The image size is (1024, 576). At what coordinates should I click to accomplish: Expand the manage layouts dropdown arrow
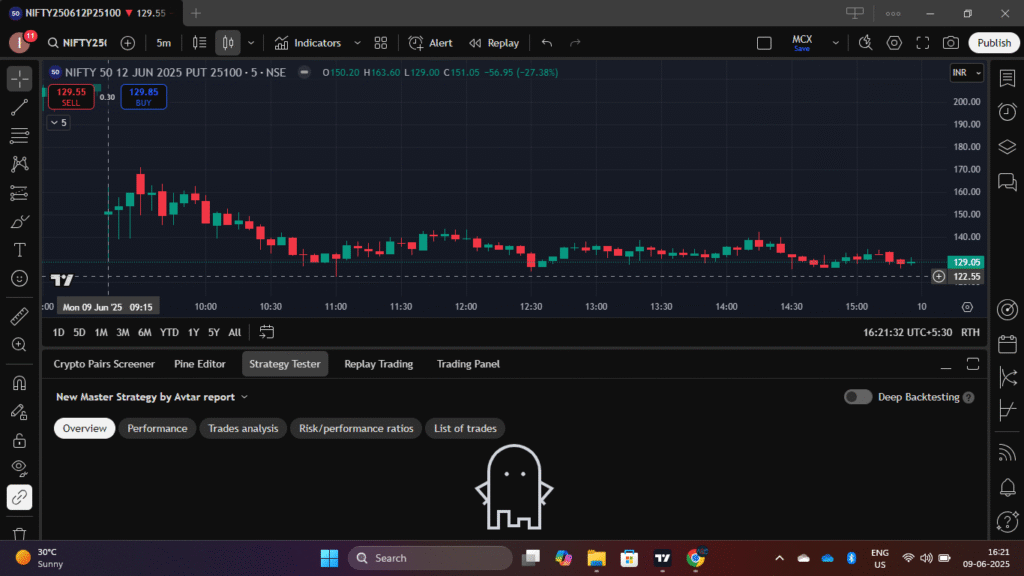(835, 43)
